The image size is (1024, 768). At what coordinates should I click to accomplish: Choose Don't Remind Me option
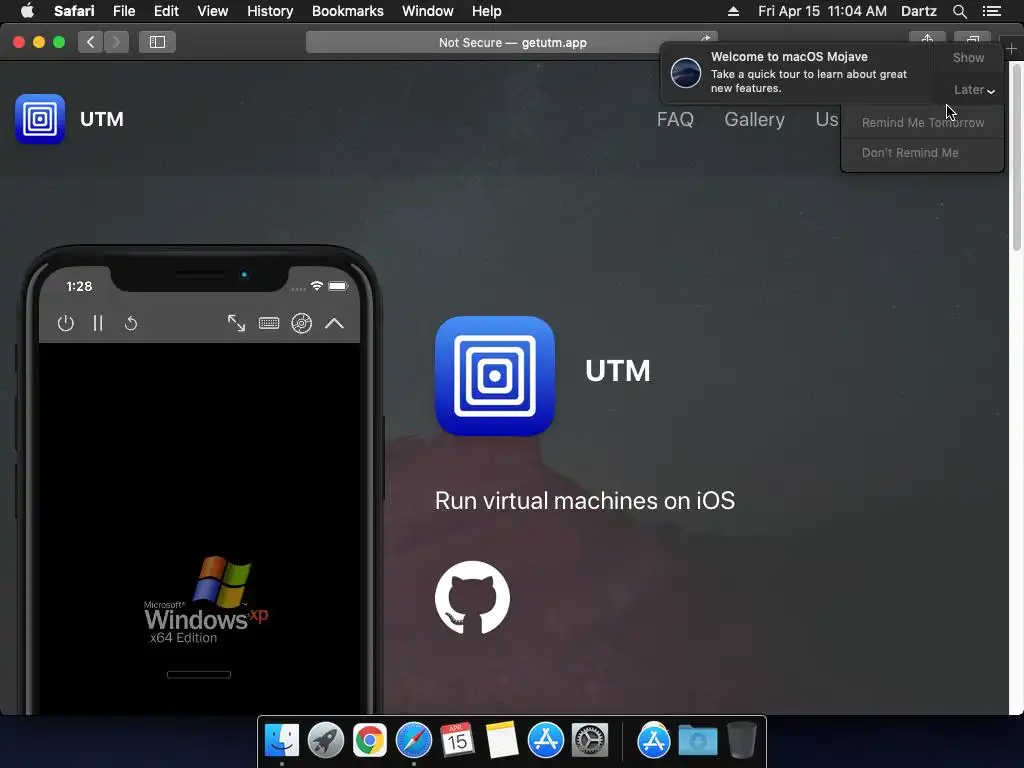pyautogui.click(x=910, y=153)
